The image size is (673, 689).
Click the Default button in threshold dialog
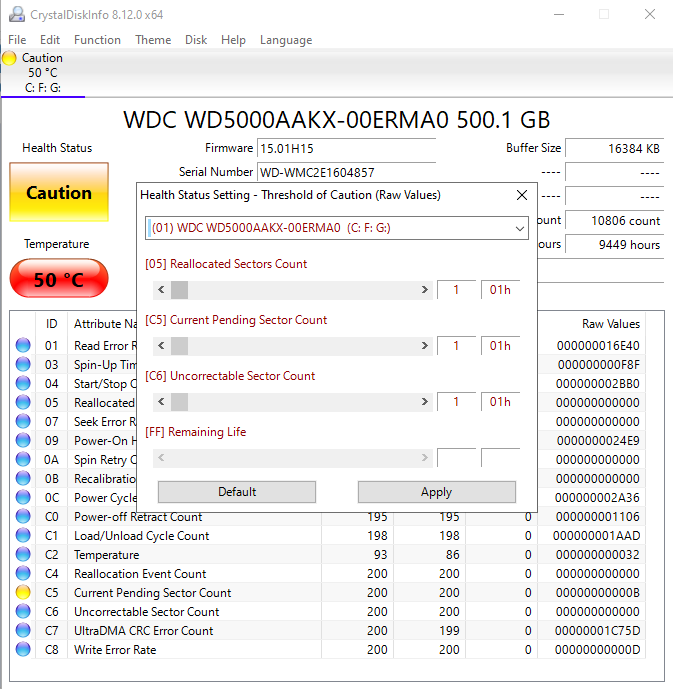[x=237, y=492]
